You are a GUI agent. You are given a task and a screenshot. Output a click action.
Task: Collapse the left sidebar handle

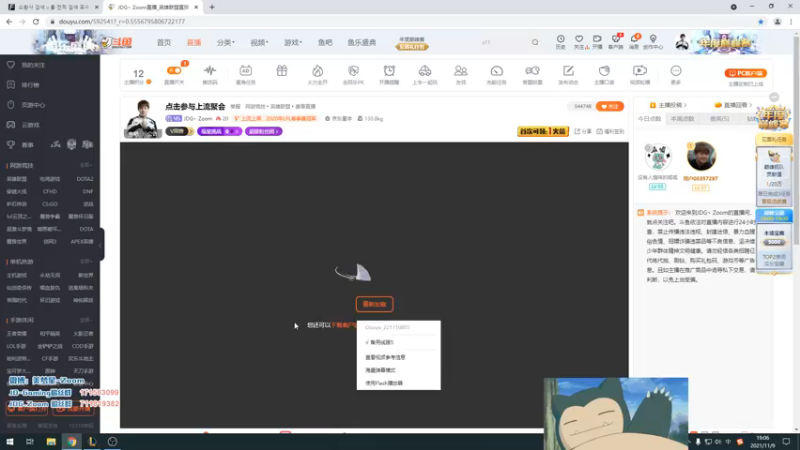[x=101, y=245]
